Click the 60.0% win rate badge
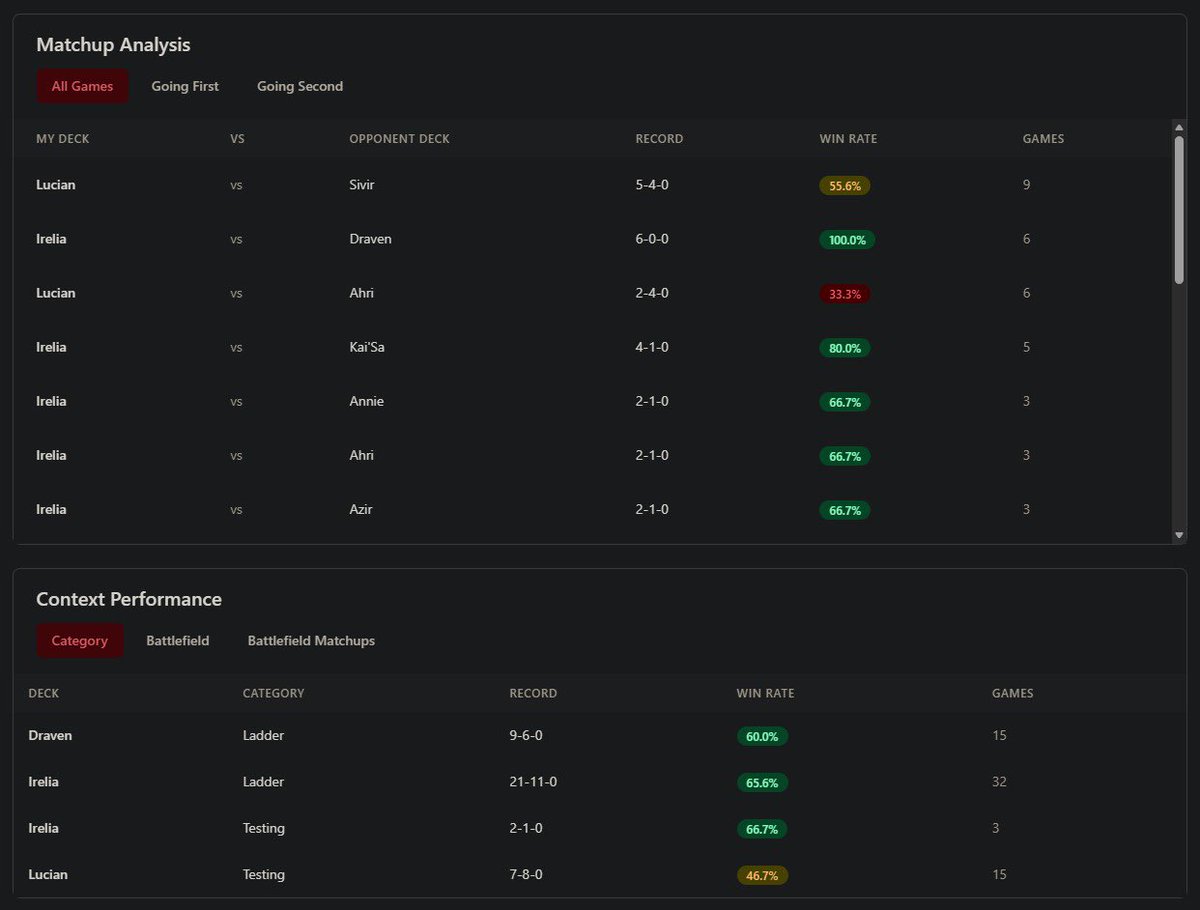The image size is (1200, 910). click(x=762, y=736)
